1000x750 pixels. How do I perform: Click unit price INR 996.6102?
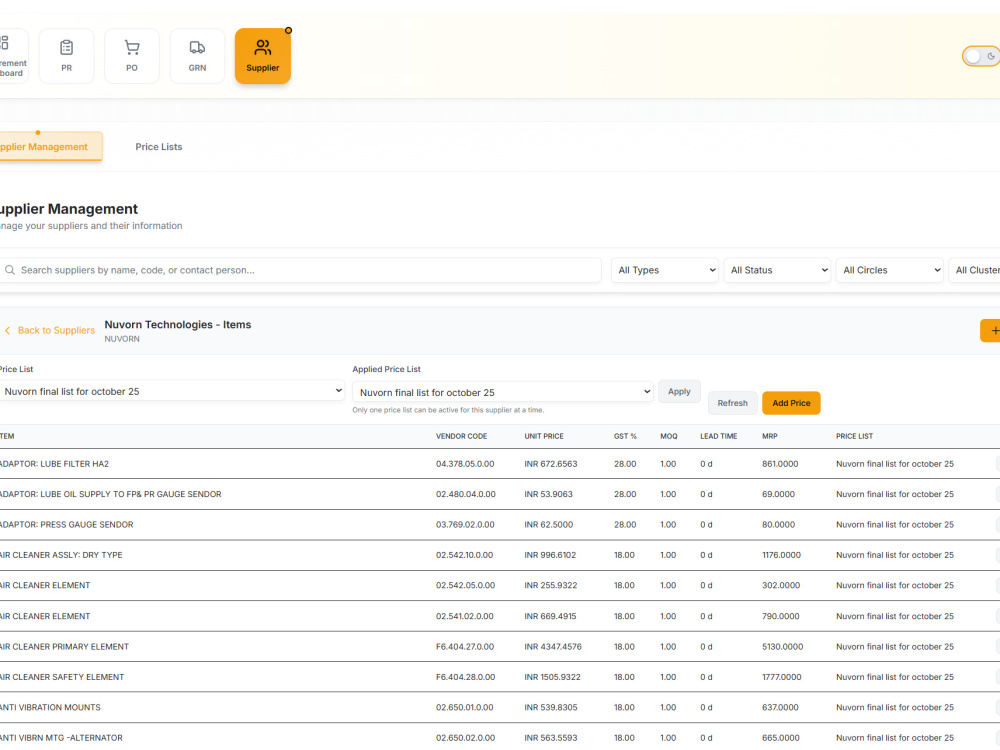click(x=550, y=555)
